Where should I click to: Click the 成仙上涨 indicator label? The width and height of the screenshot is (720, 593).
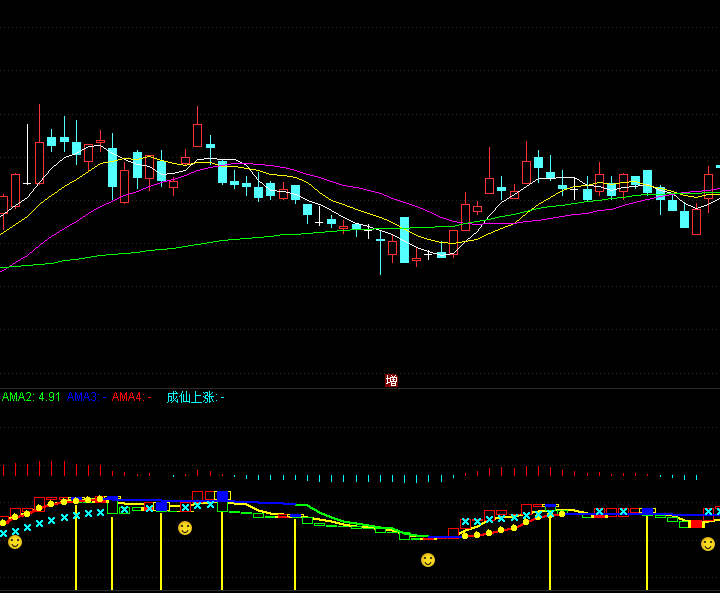click(195, 397)
